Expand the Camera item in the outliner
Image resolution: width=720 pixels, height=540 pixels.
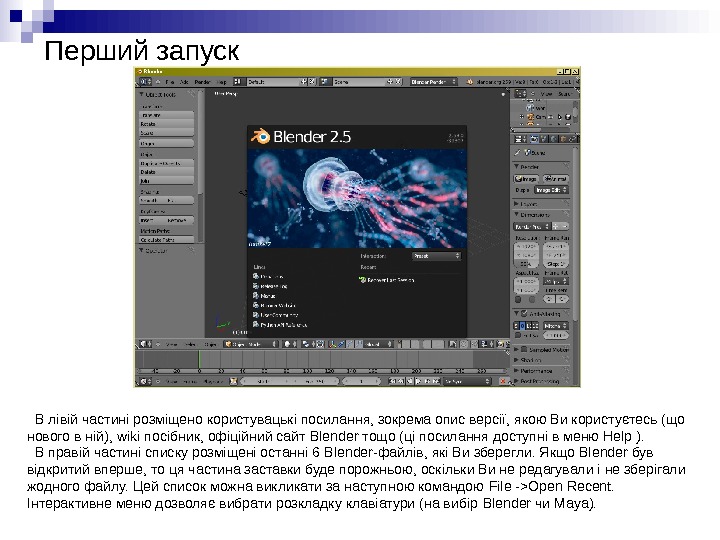pyautogui.click(x=522, y=117)
